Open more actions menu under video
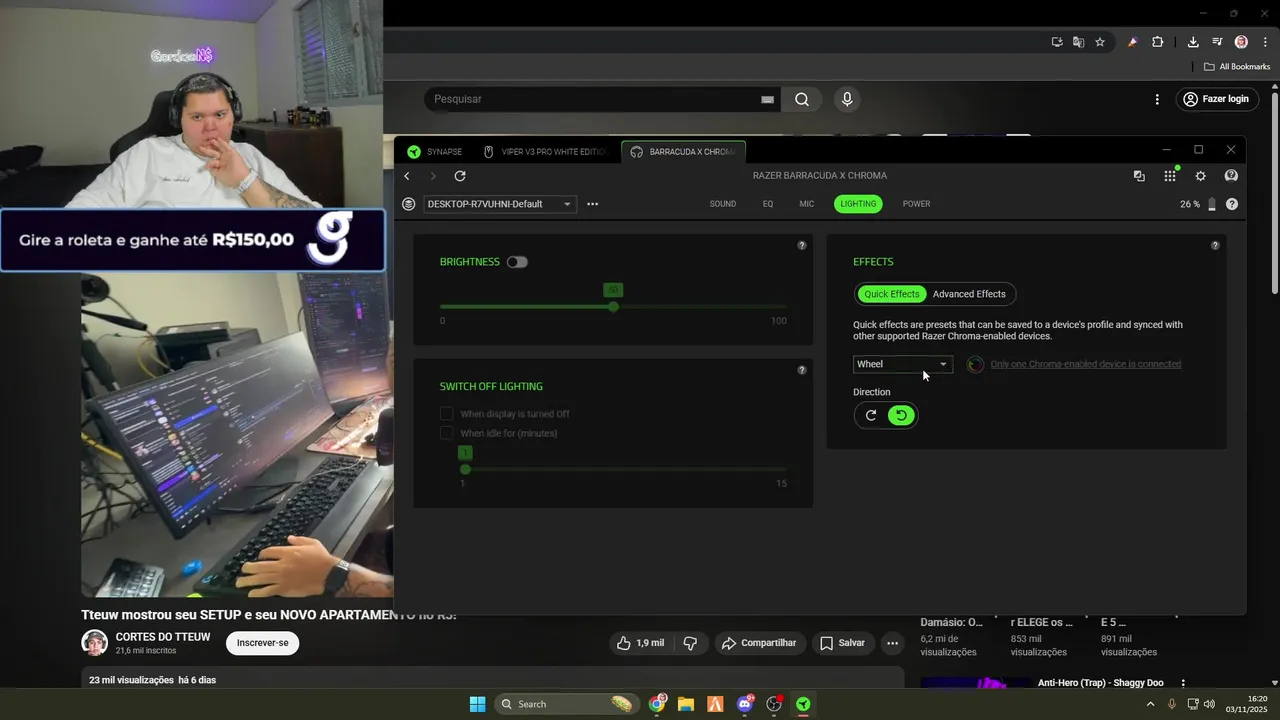Screen dimensions: 1280x720 click(x=892, y=643)
